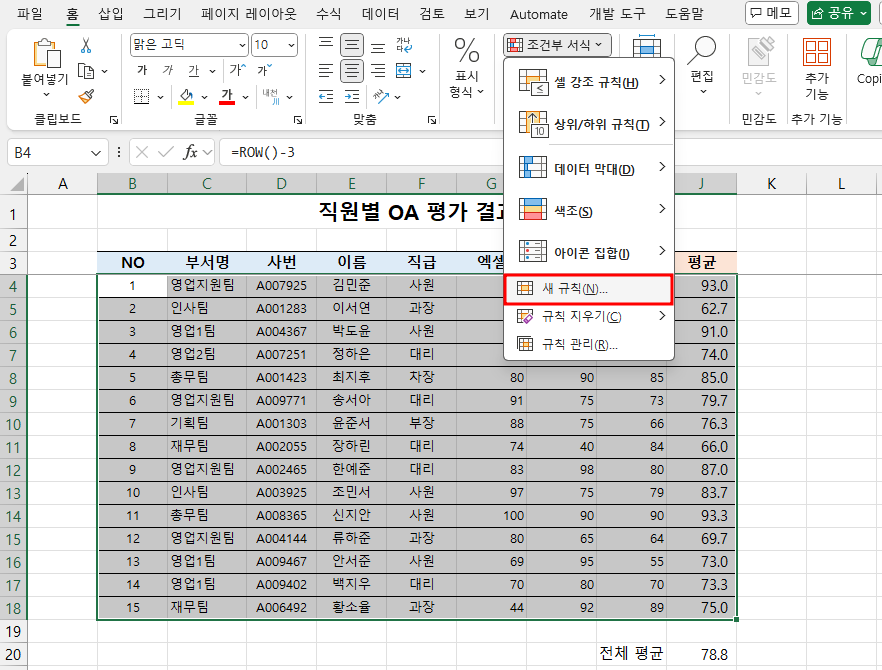Open Highlight Cells Rules submenu

tap(589, 82)
